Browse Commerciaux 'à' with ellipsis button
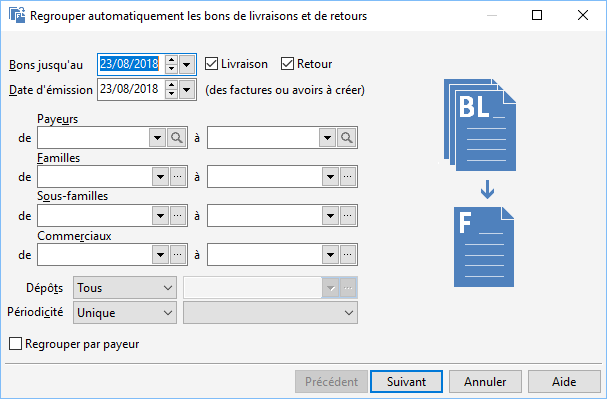 pos(348,254)
